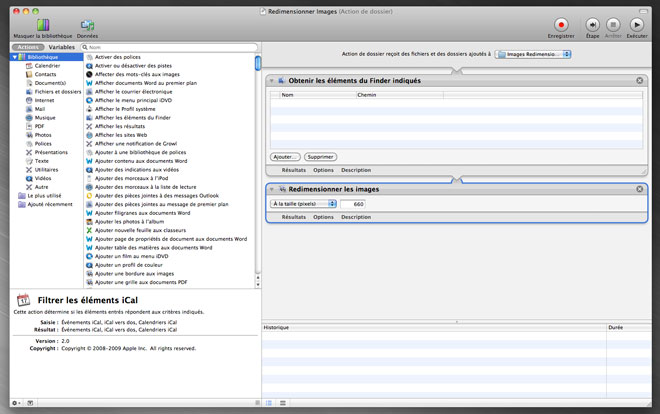Click the Ajouter... button
The image size is (660, 414).
pos(285,157)
